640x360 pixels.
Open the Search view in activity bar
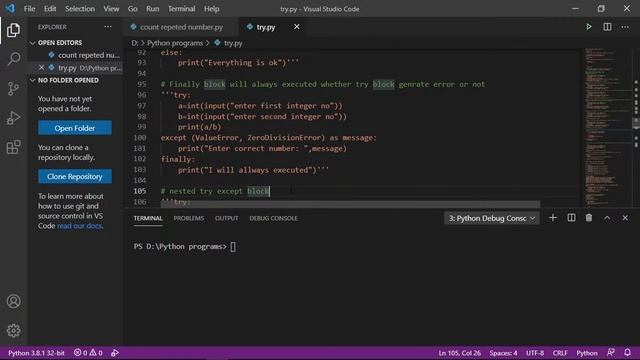click(x=13, y=59)
